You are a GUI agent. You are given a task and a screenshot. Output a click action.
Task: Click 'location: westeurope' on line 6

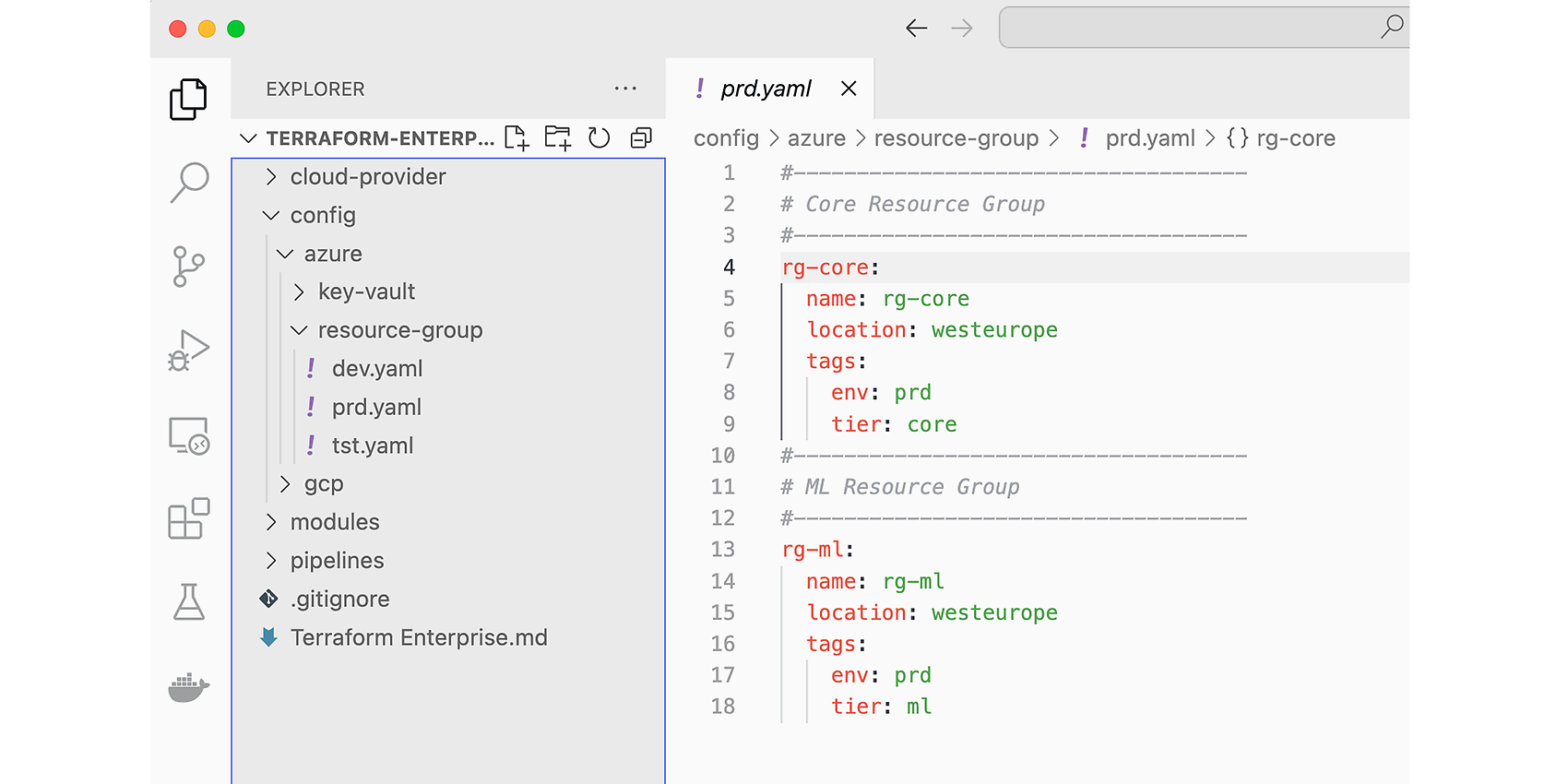coord(932,330)
